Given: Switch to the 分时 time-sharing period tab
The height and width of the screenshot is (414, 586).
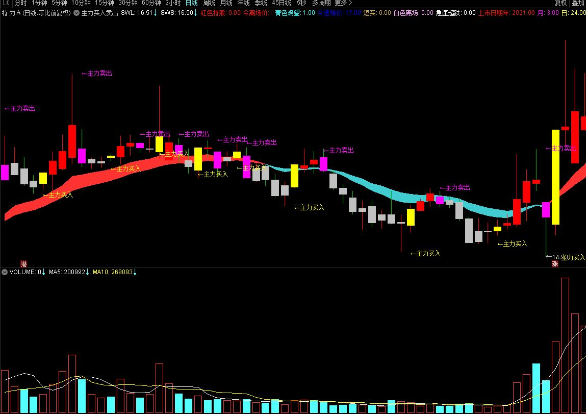Looking at the screenshot, I should [21, 3].
